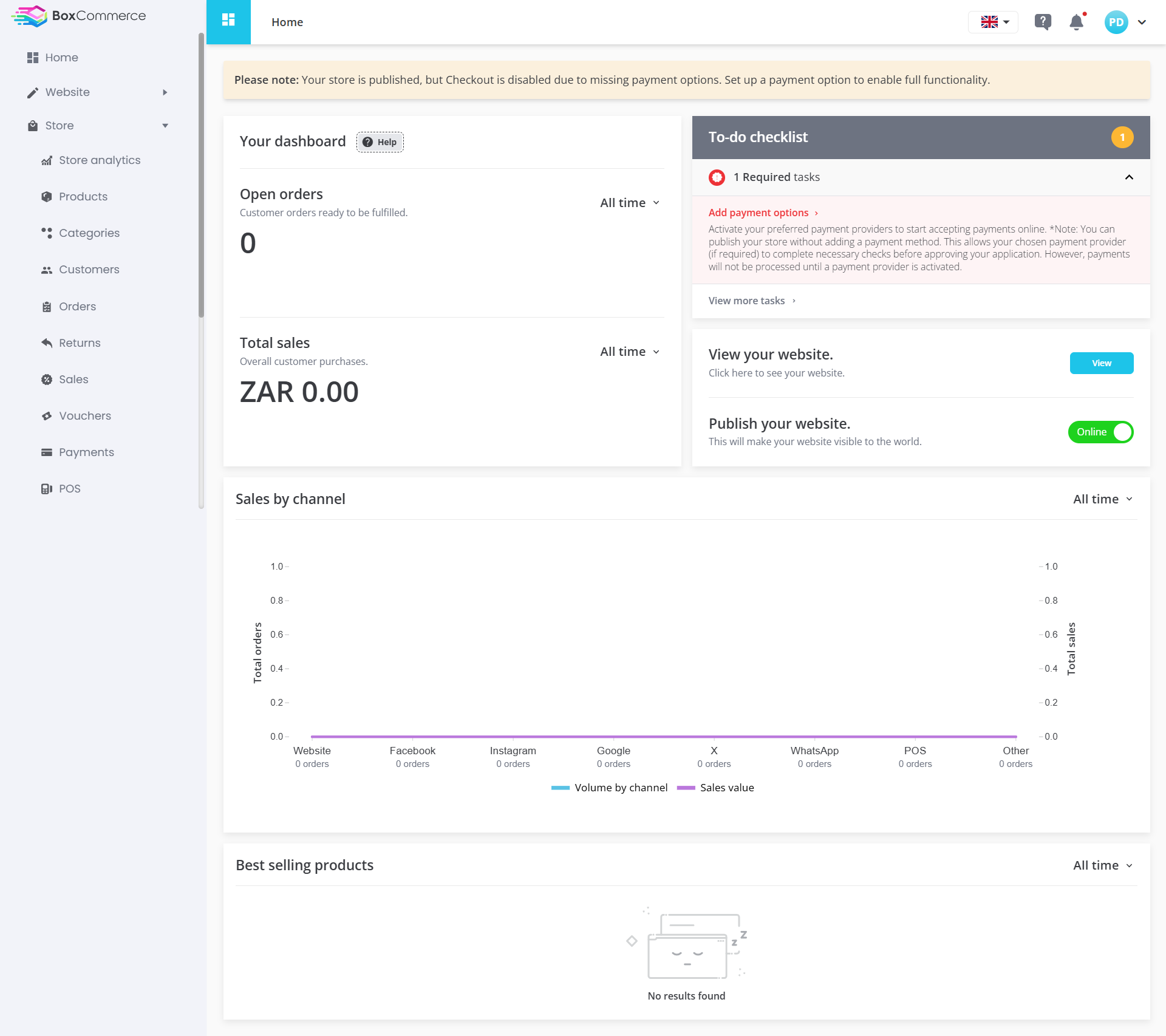Click the help chat question icon

tap(1043, 22)
